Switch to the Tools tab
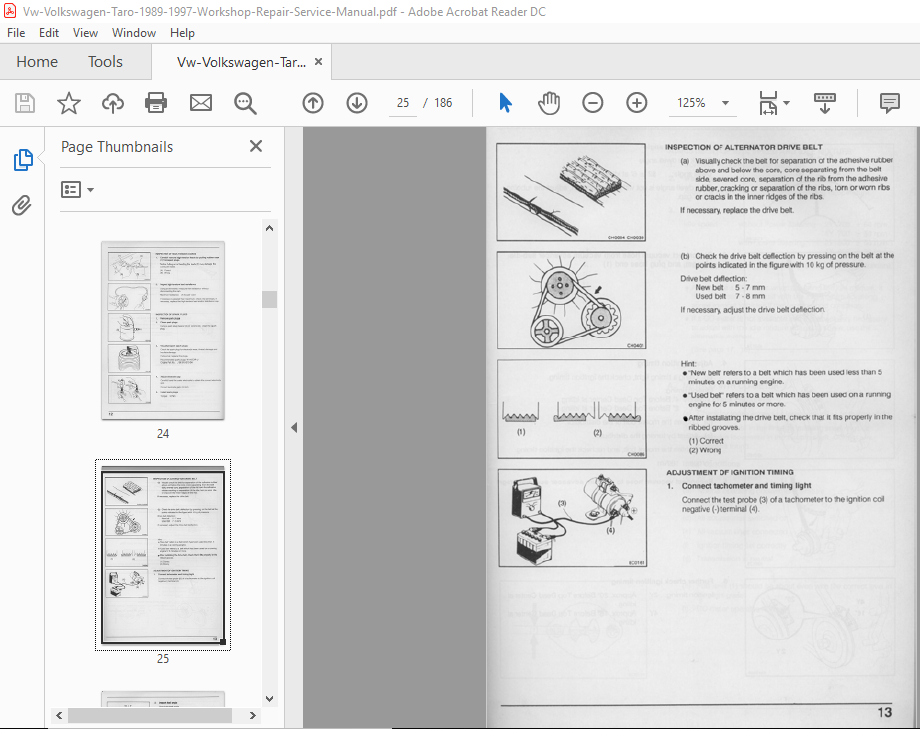 [105, 62]
